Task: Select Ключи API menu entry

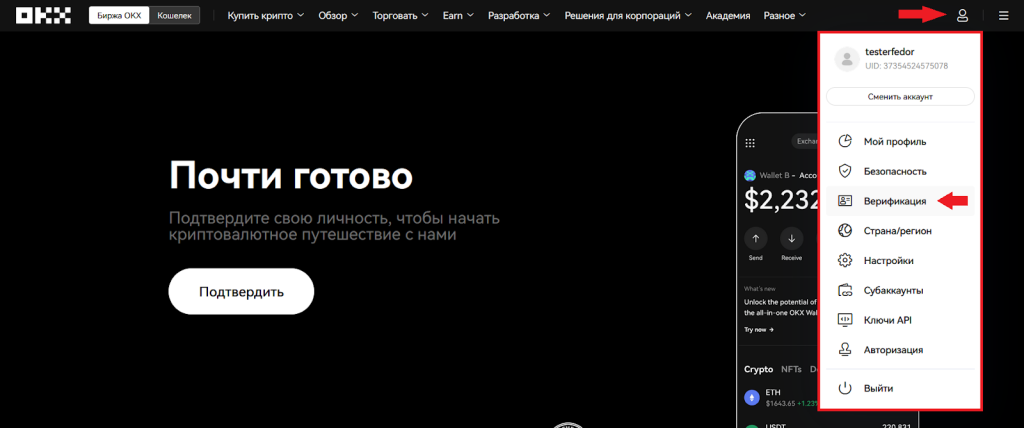Action: point(900,320)
